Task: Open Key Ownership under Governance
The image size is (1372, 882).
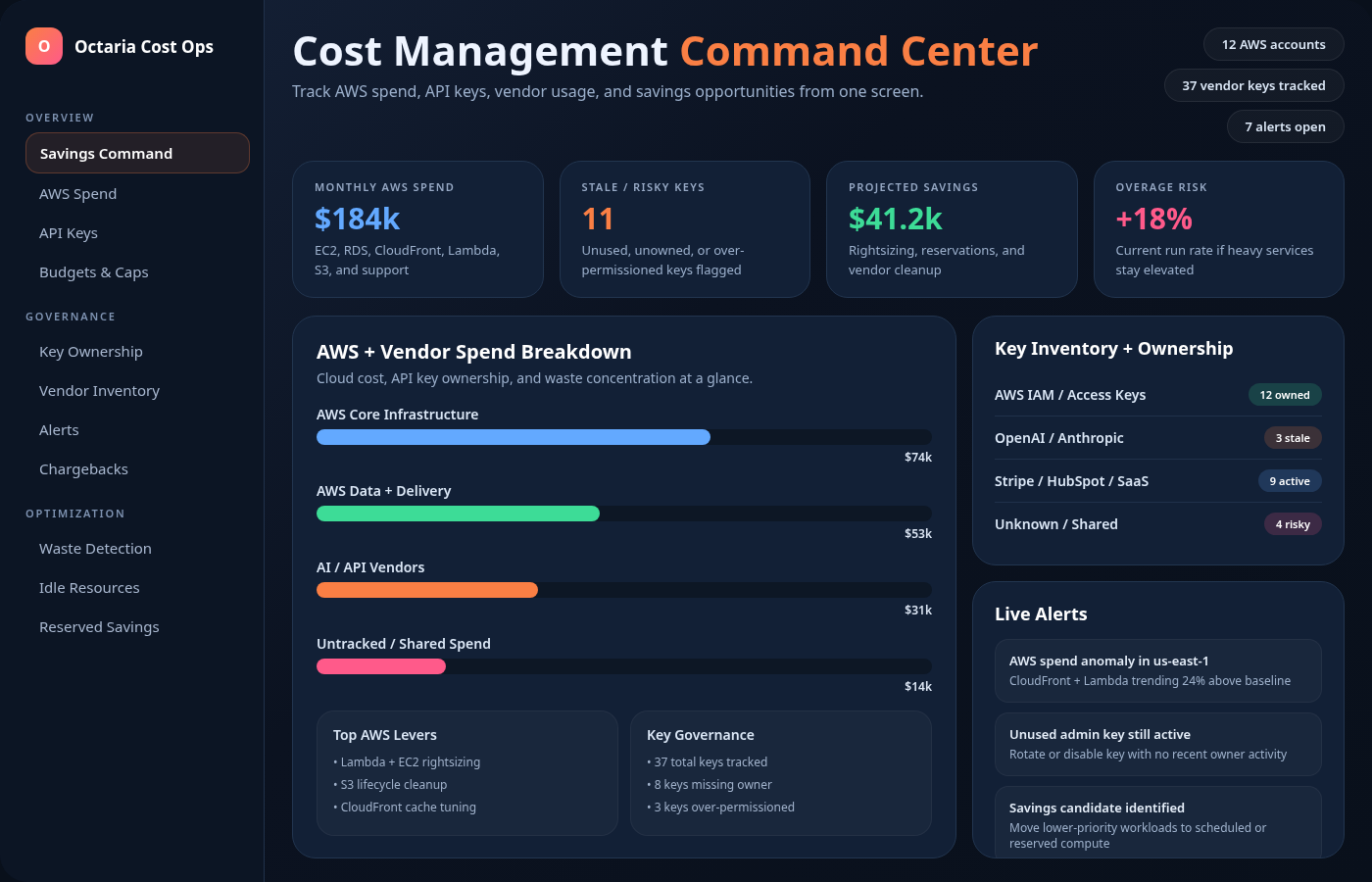Action: (90, 351)
